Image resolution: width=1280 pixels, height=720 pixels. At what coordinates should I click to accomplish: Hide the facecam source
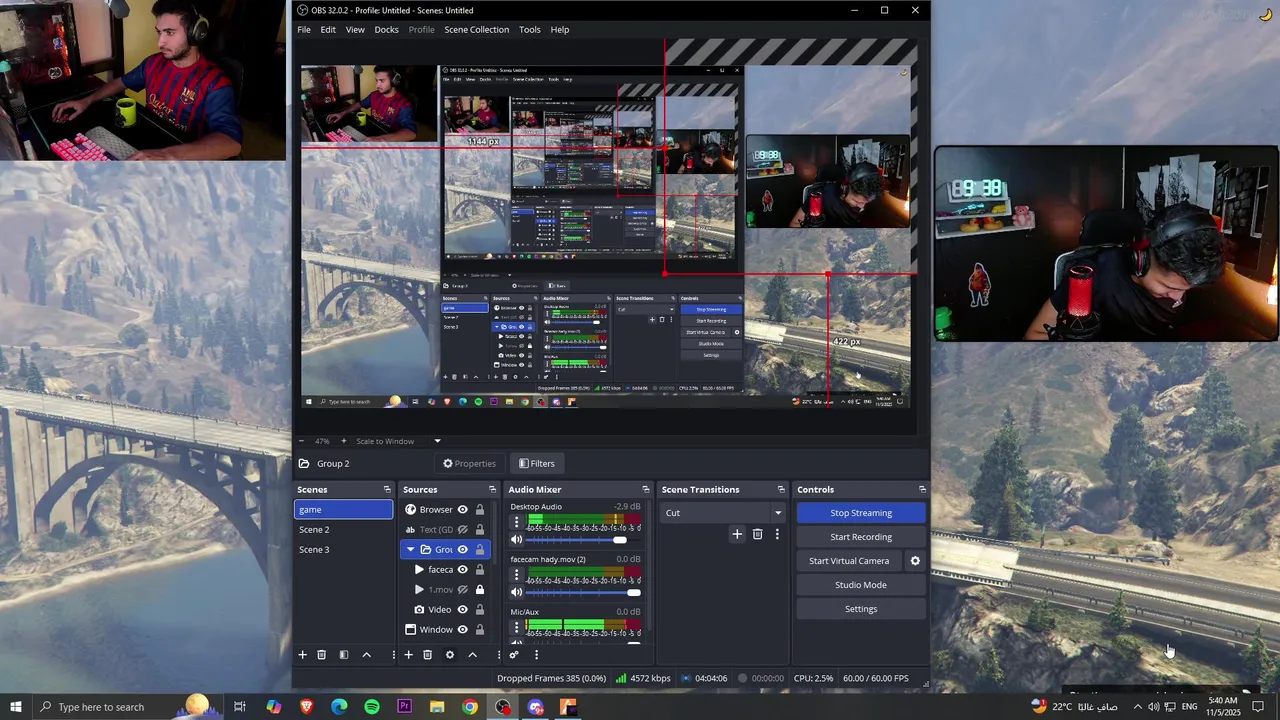pos(462,570)
